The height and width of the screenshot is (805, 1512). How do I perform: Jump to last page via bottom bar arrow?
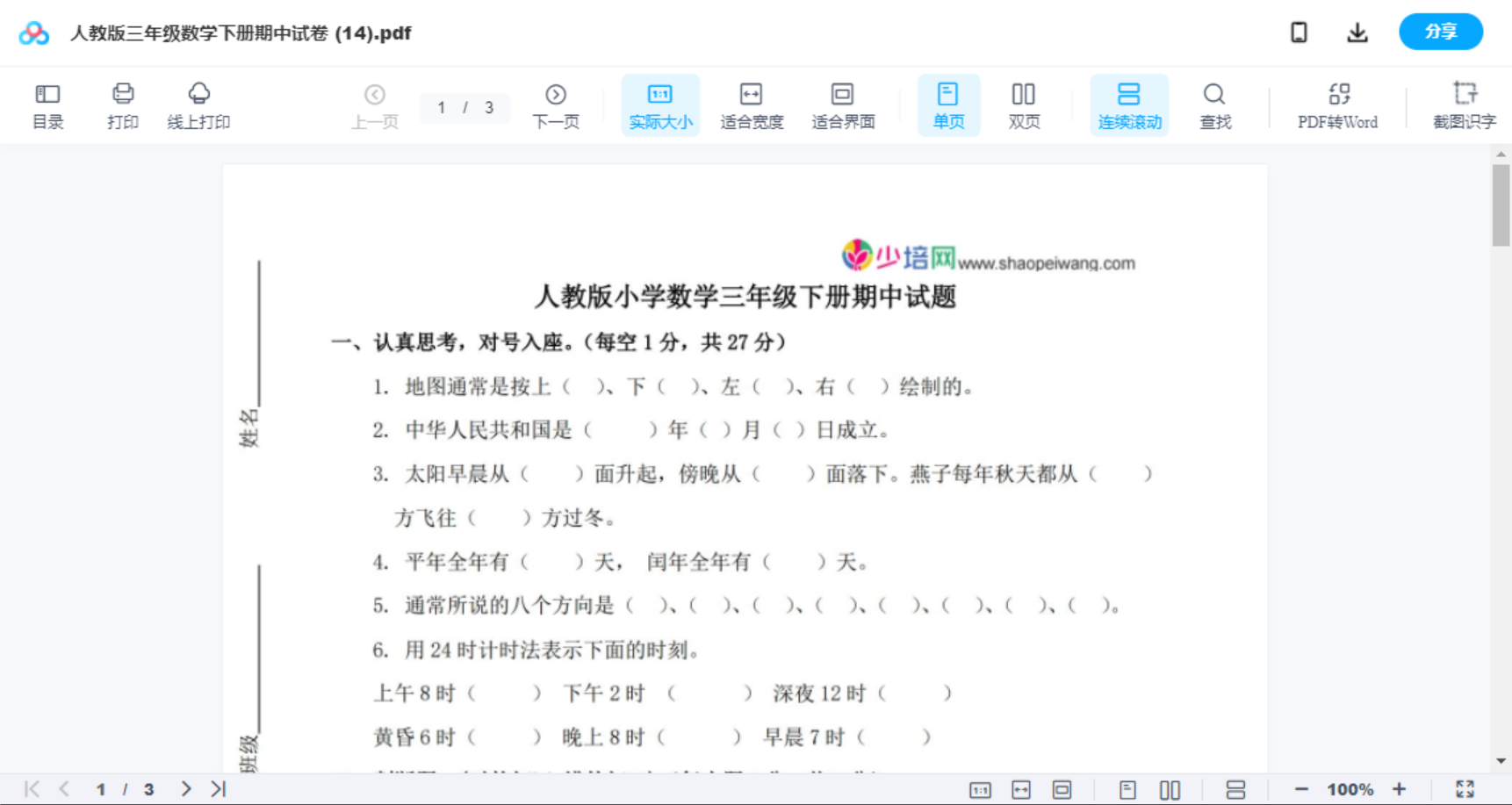pyautogui.click(x=217, y=788)
